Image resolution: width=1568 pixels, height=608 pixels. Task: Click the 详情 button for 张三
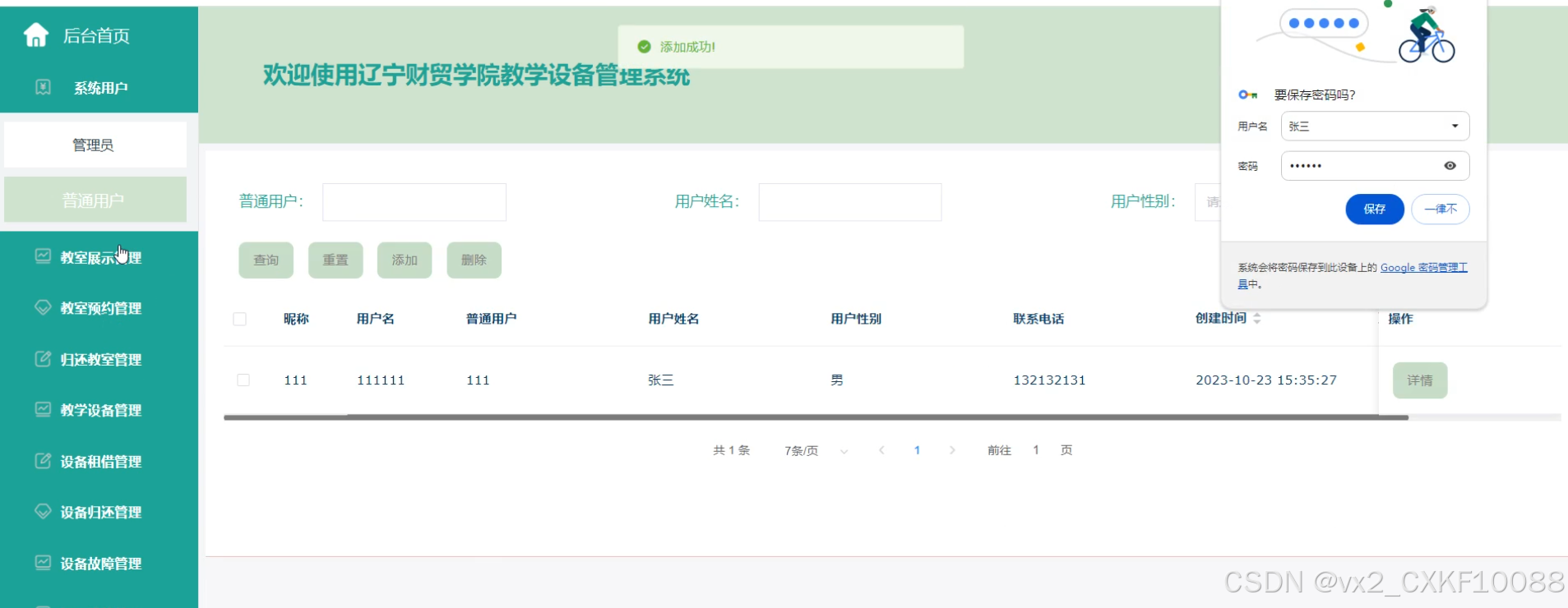point(1420,380)
